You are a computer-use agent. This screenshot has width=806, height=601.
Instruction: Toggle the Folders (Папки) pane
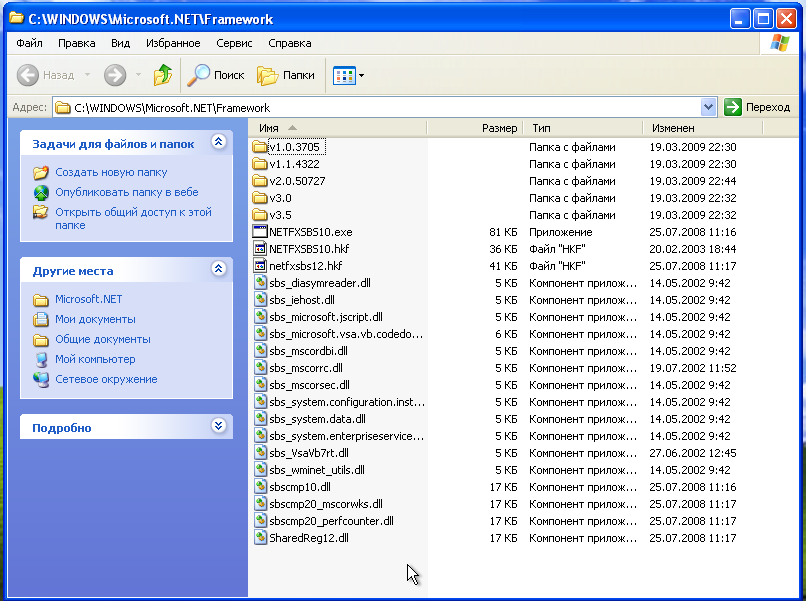(286, 75)
